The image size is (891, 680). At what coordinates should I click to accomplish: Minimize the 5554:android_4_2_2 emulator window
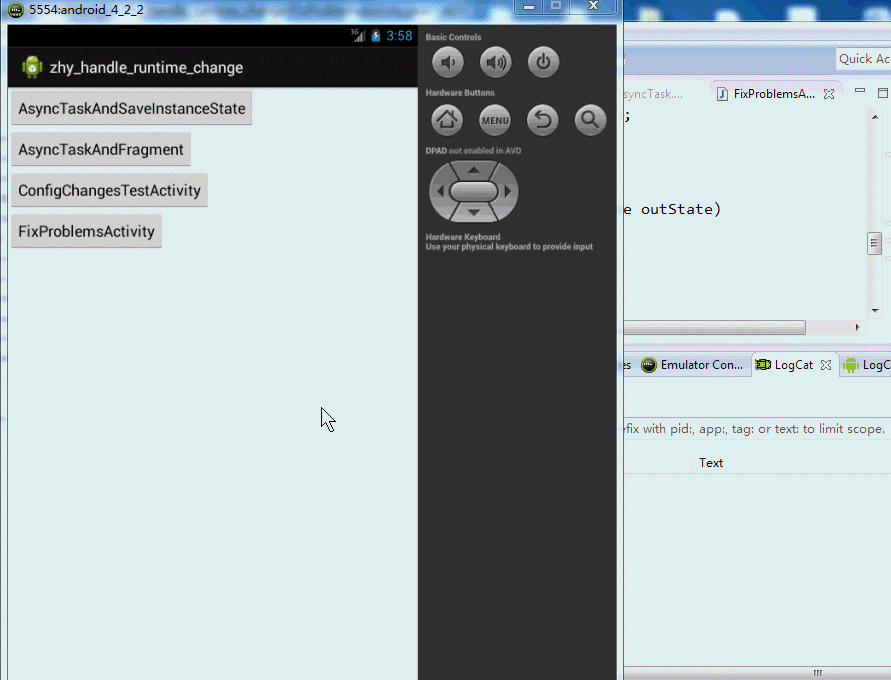click(529, 6)
